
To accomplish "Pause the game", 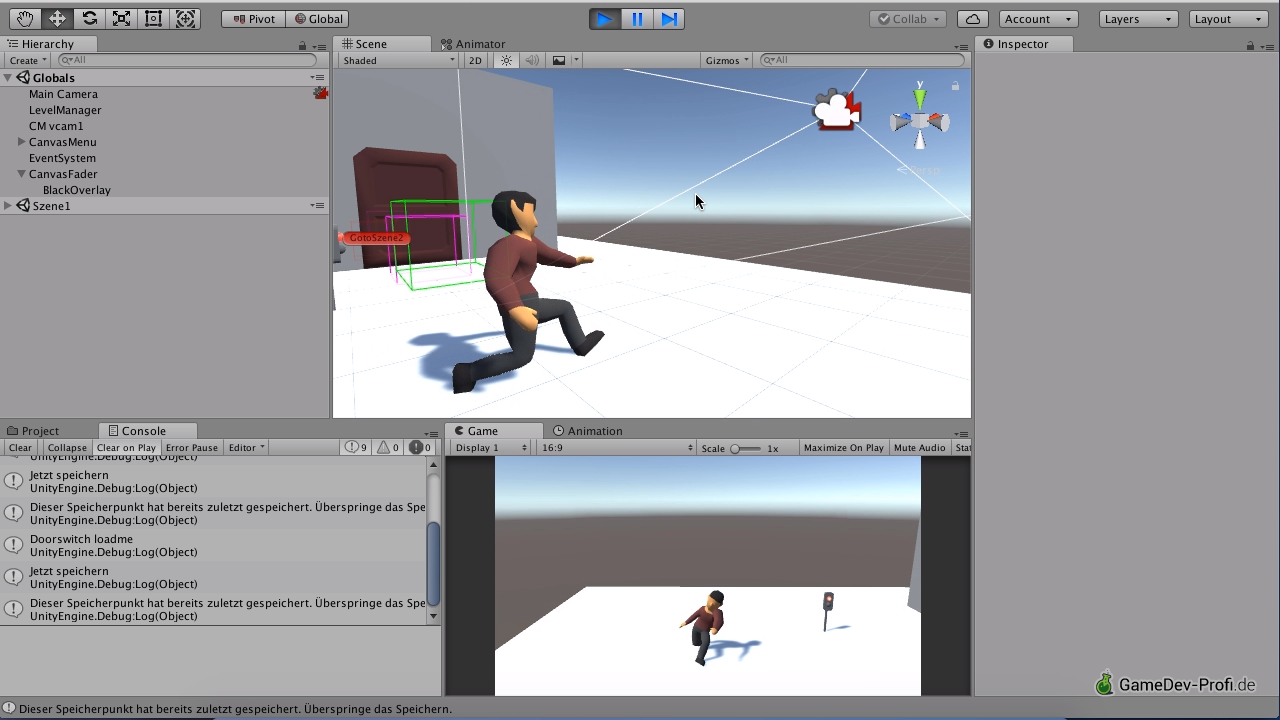I will pos(637,18).
